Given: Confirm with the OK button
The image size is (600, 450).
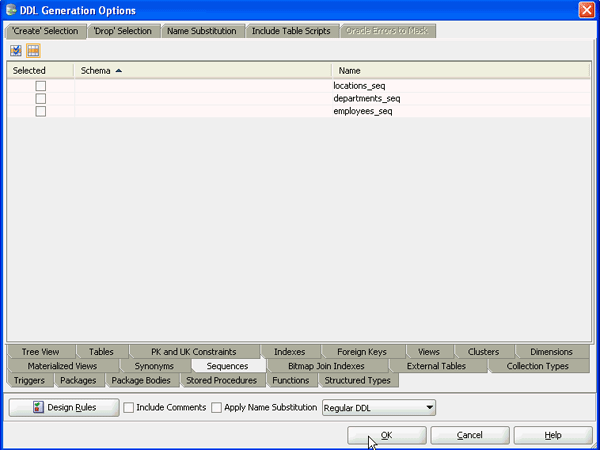Looking at the screenshot, I should 386,435.
